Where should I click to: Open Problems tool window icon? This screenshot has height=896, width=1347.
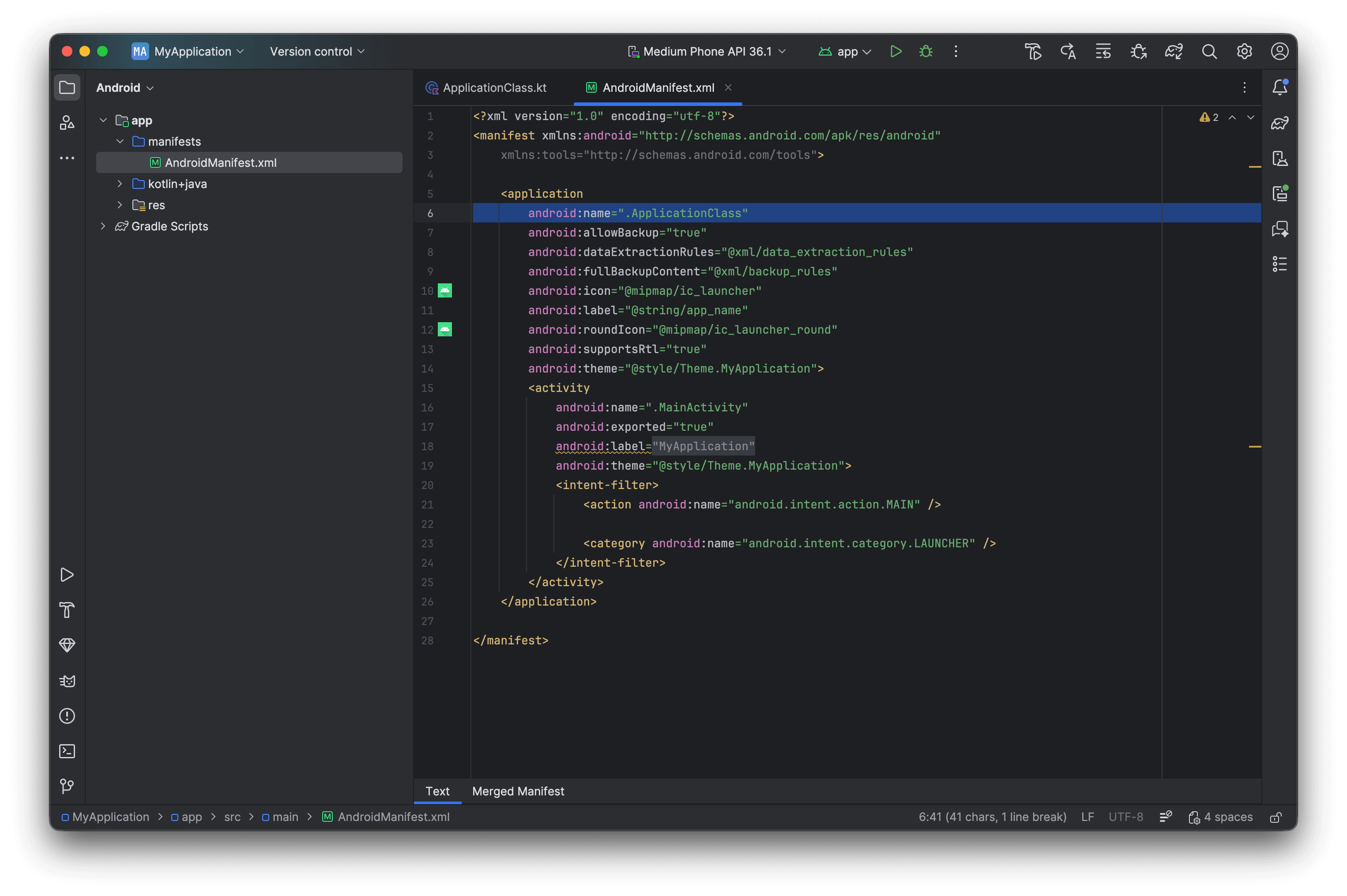coord(67,715)
